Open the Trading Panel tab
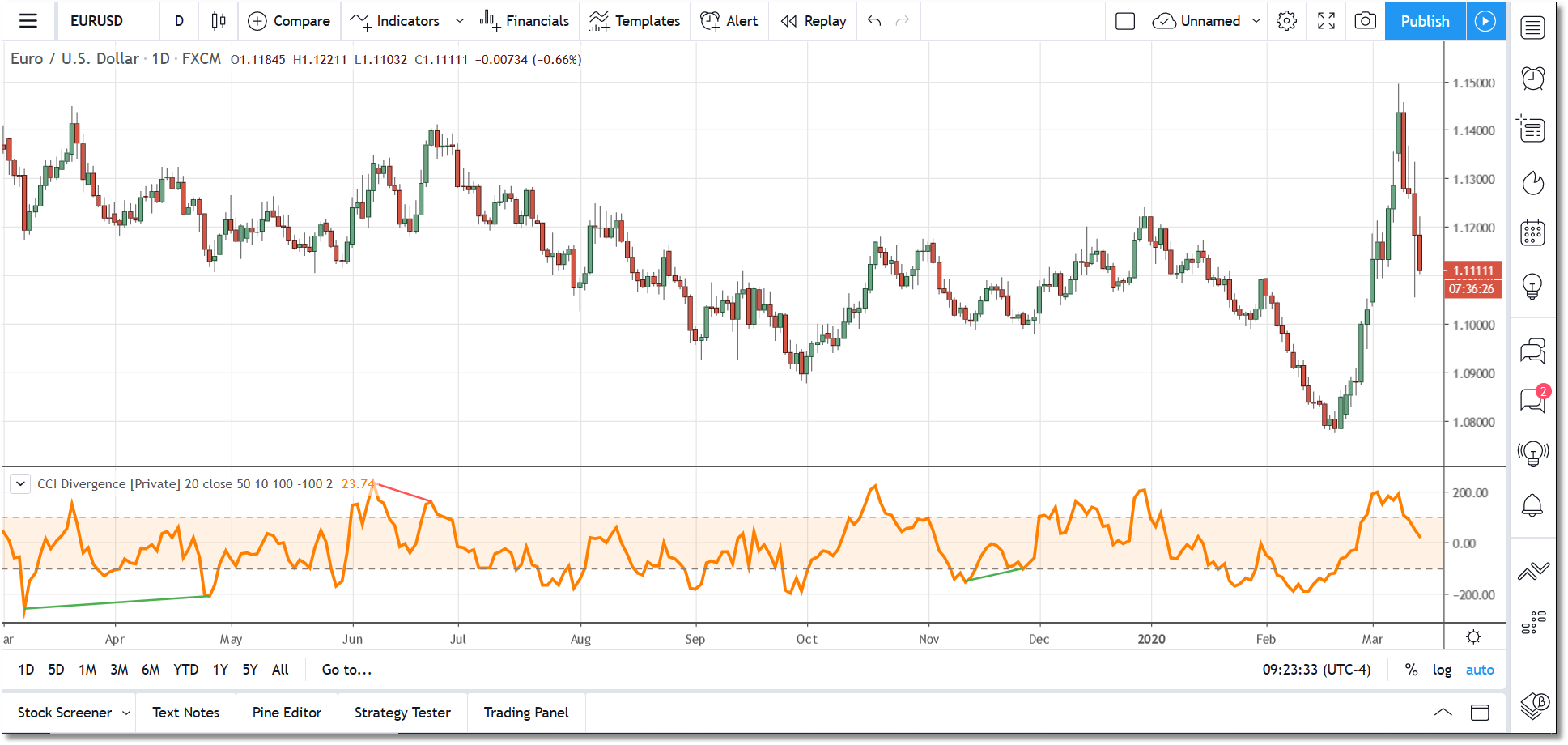1568x745 pixels. (526, 713)
